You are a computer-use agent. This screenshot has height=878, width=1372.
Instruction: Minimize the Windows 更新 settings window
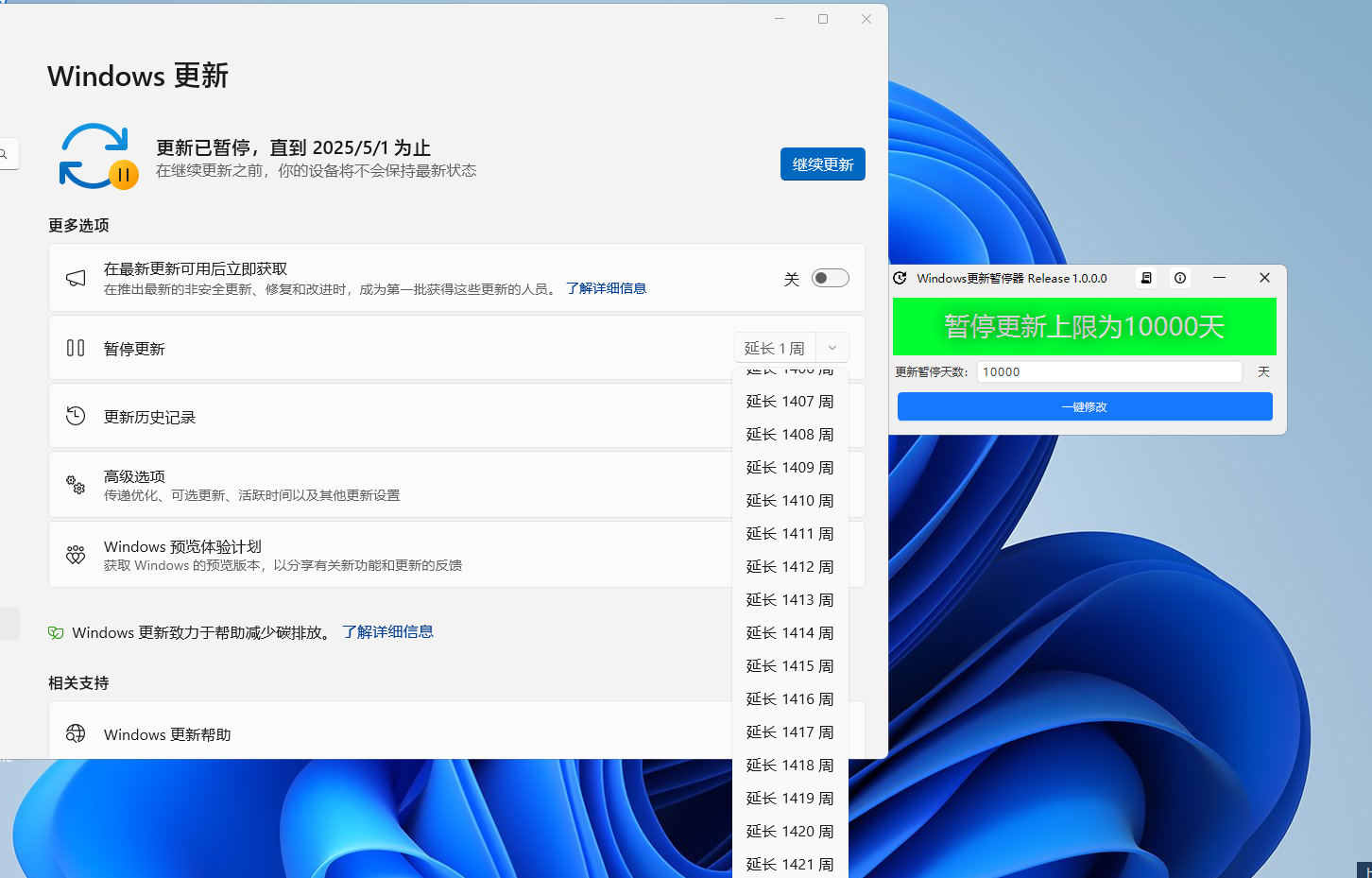pos(780,19)
